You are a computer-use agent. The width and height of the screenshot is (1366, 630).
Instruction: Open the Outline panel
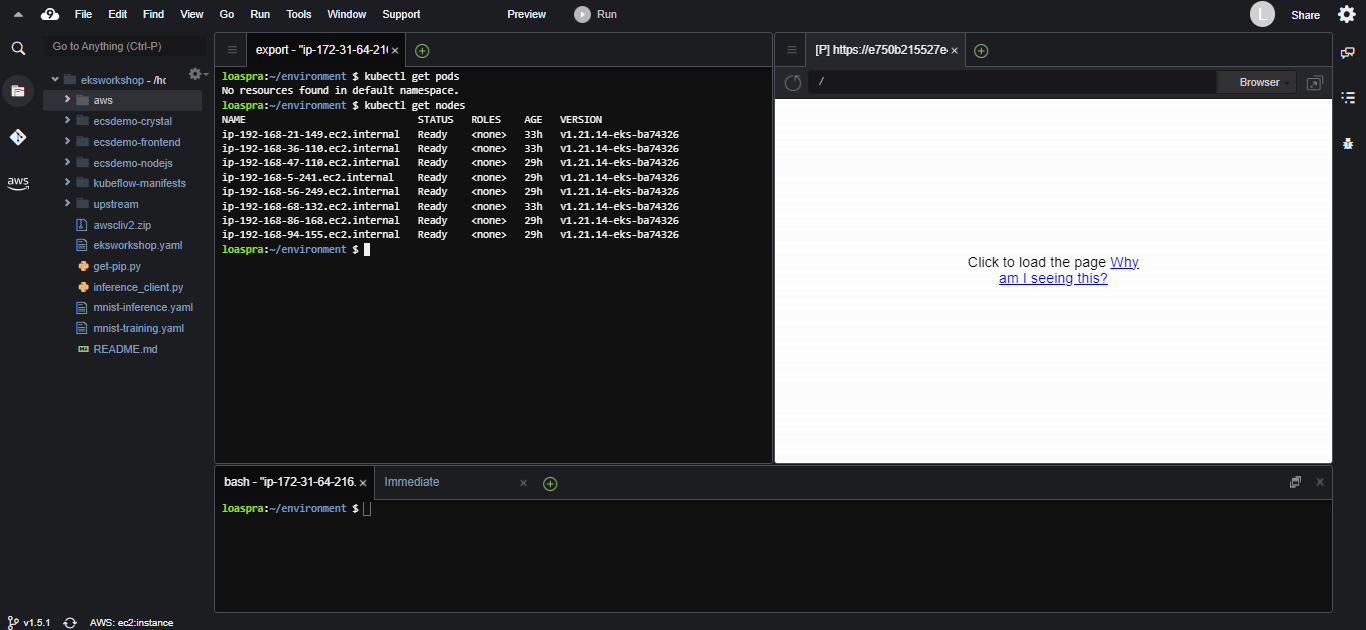[1348, 98]
